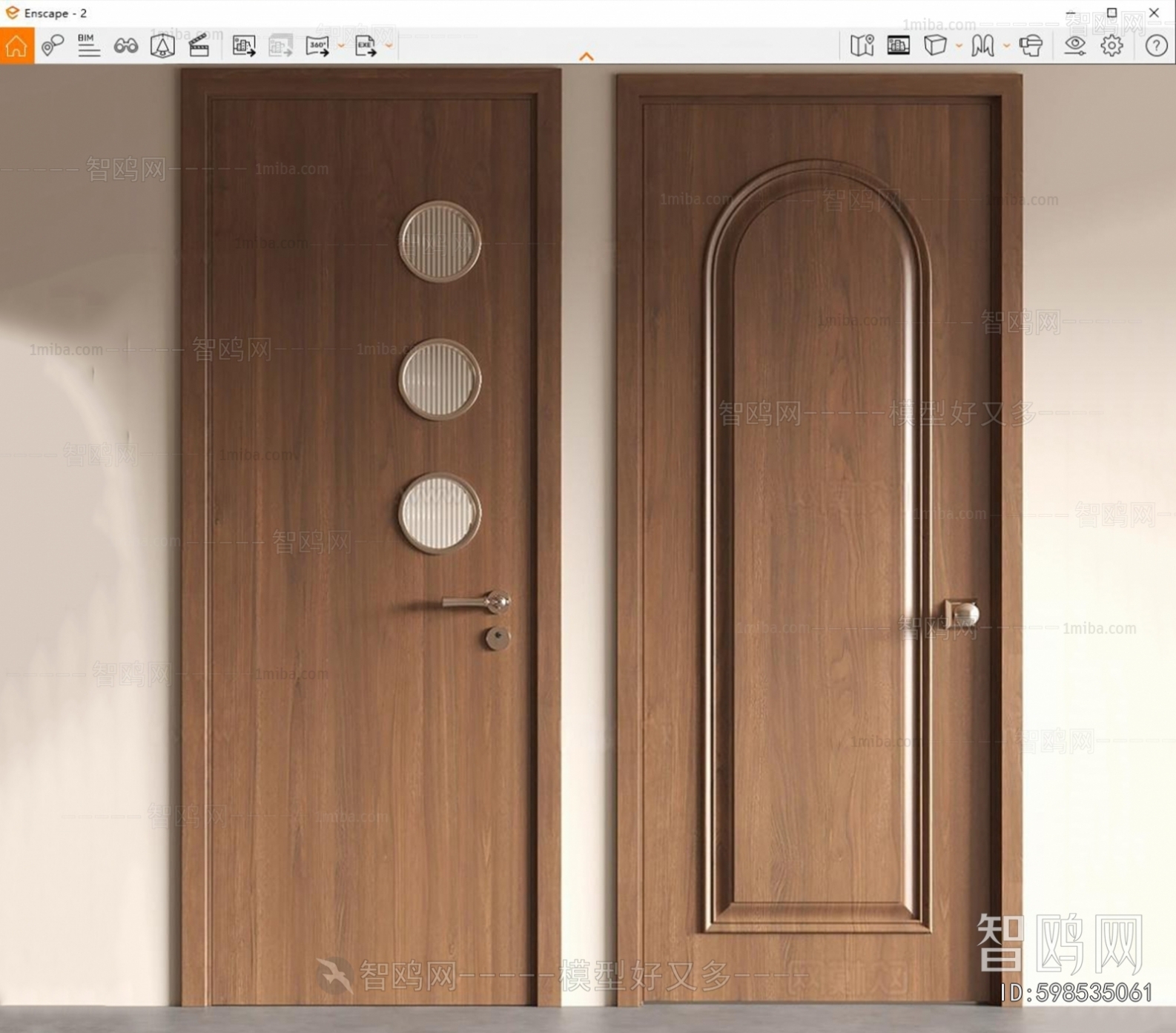The image size is (1176, 1033).
Task: Open the Collaborative Annotations tool
Action: click(x=53, y=45)
